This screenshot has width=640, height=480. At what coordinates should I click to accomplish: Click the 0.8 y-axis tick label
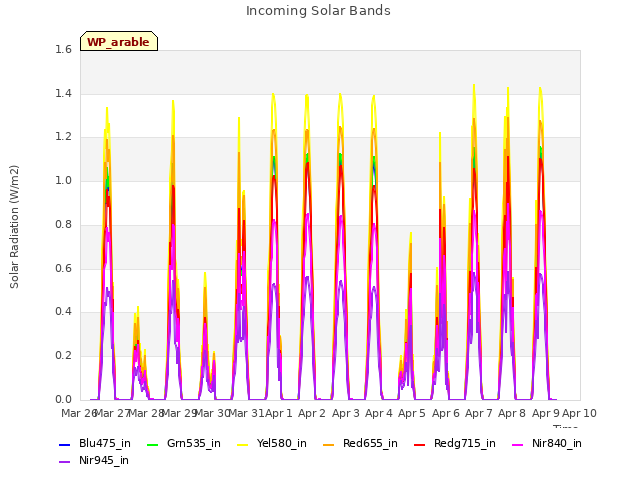(63, 224)
